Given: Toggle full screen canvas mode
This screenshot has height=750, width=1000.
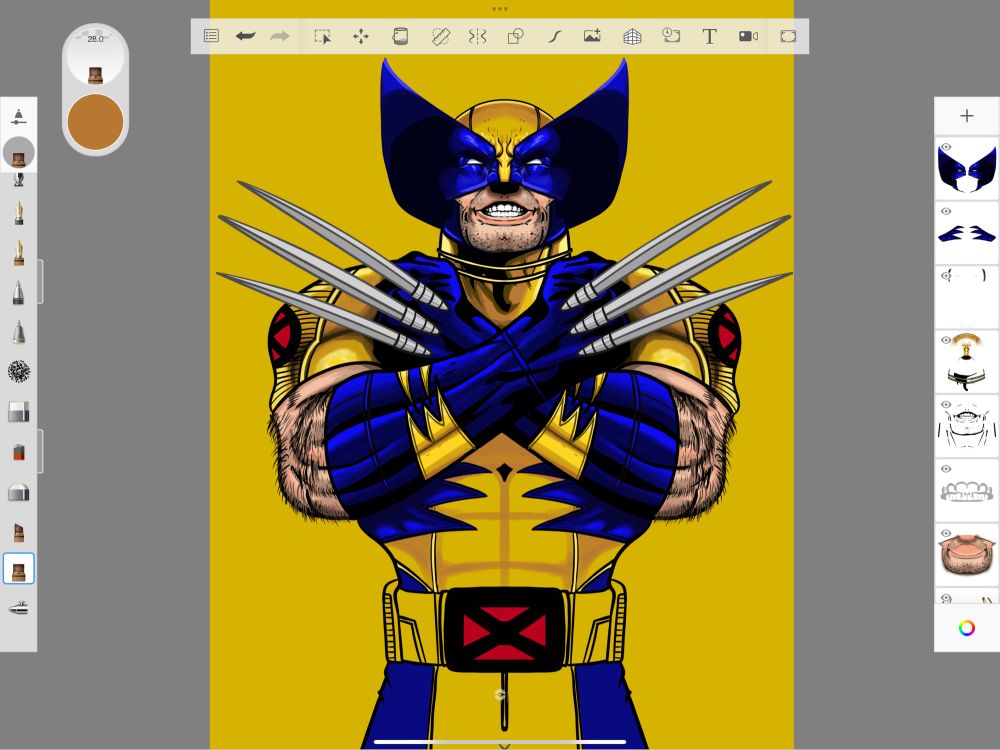Looking at the screenshot, I should [788, 36].
